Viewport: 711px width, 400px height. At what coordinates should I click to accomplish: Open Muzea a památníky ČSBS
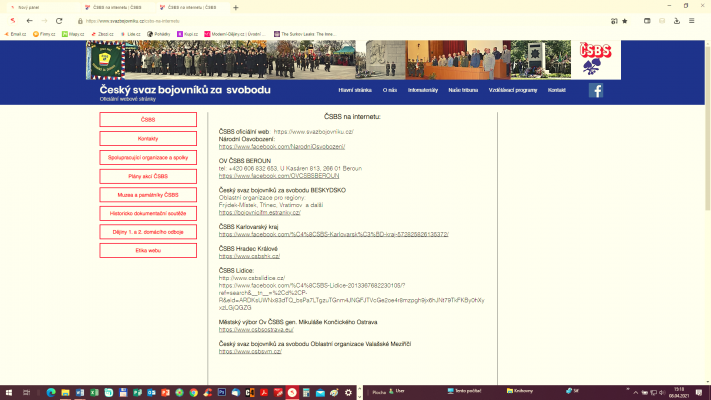coord(148,195)
